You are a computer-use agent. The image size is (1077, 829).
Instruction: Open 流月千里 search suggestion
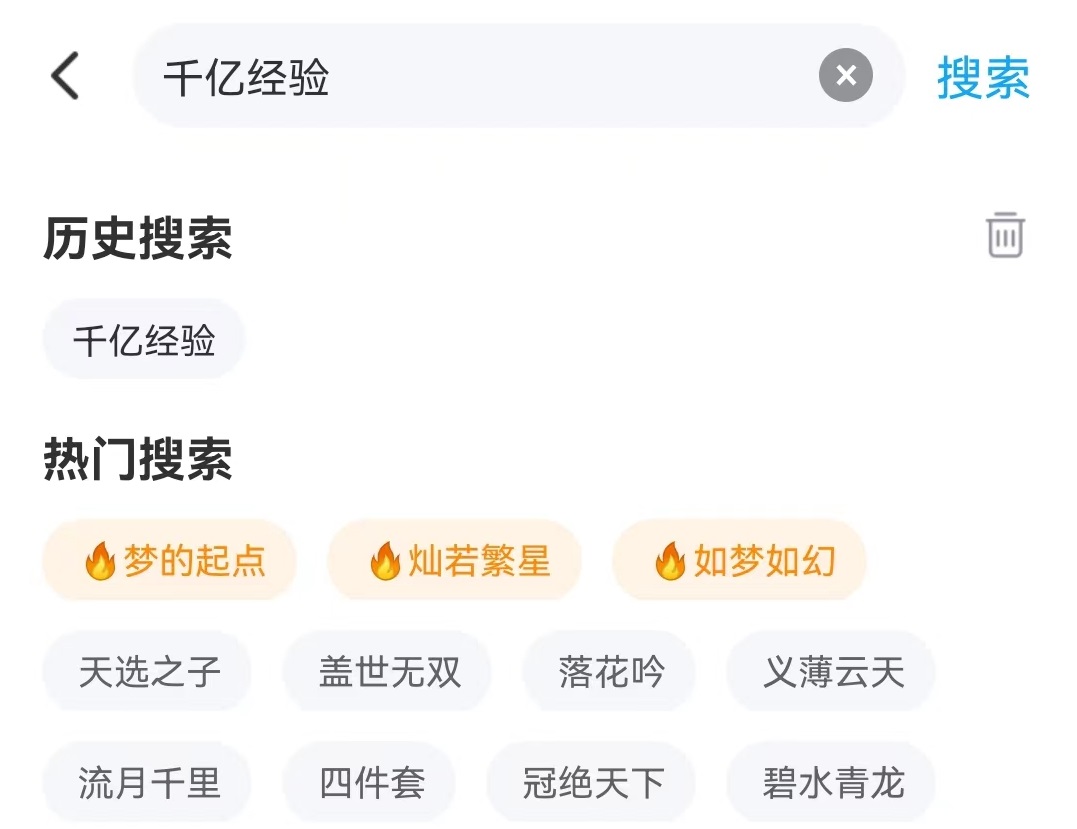pos(148,782)
